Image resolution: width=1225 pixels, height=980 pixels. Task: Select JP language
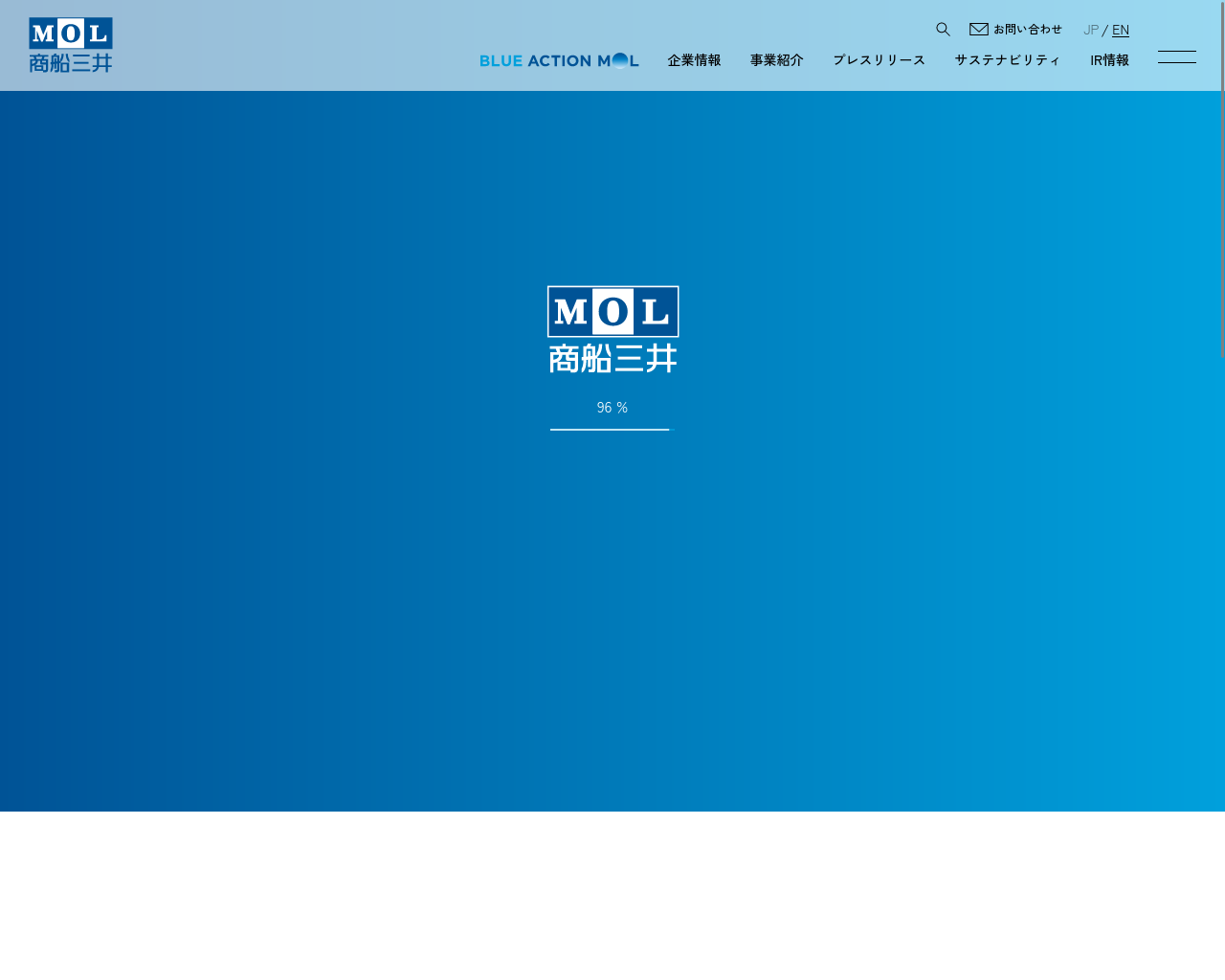point(1091,30)
